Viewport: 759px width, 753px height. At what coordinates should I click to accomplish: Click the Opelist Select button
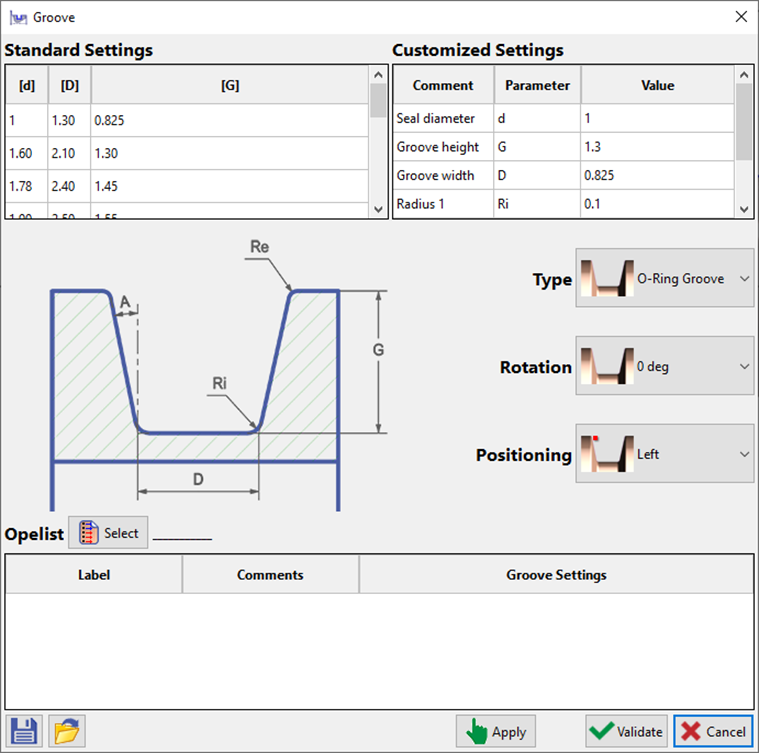108,533
